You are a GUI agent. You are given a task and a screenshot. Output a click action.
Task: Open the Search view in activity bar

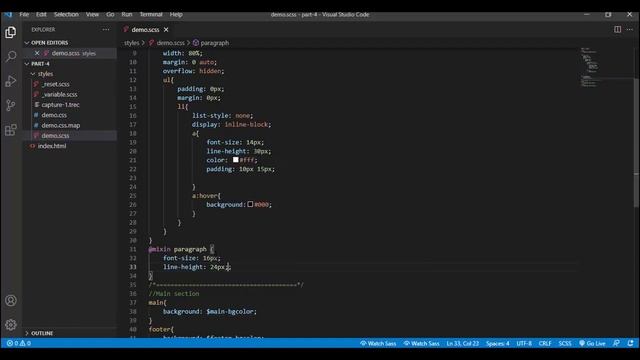pyautogui.click(x=11, y=56)
